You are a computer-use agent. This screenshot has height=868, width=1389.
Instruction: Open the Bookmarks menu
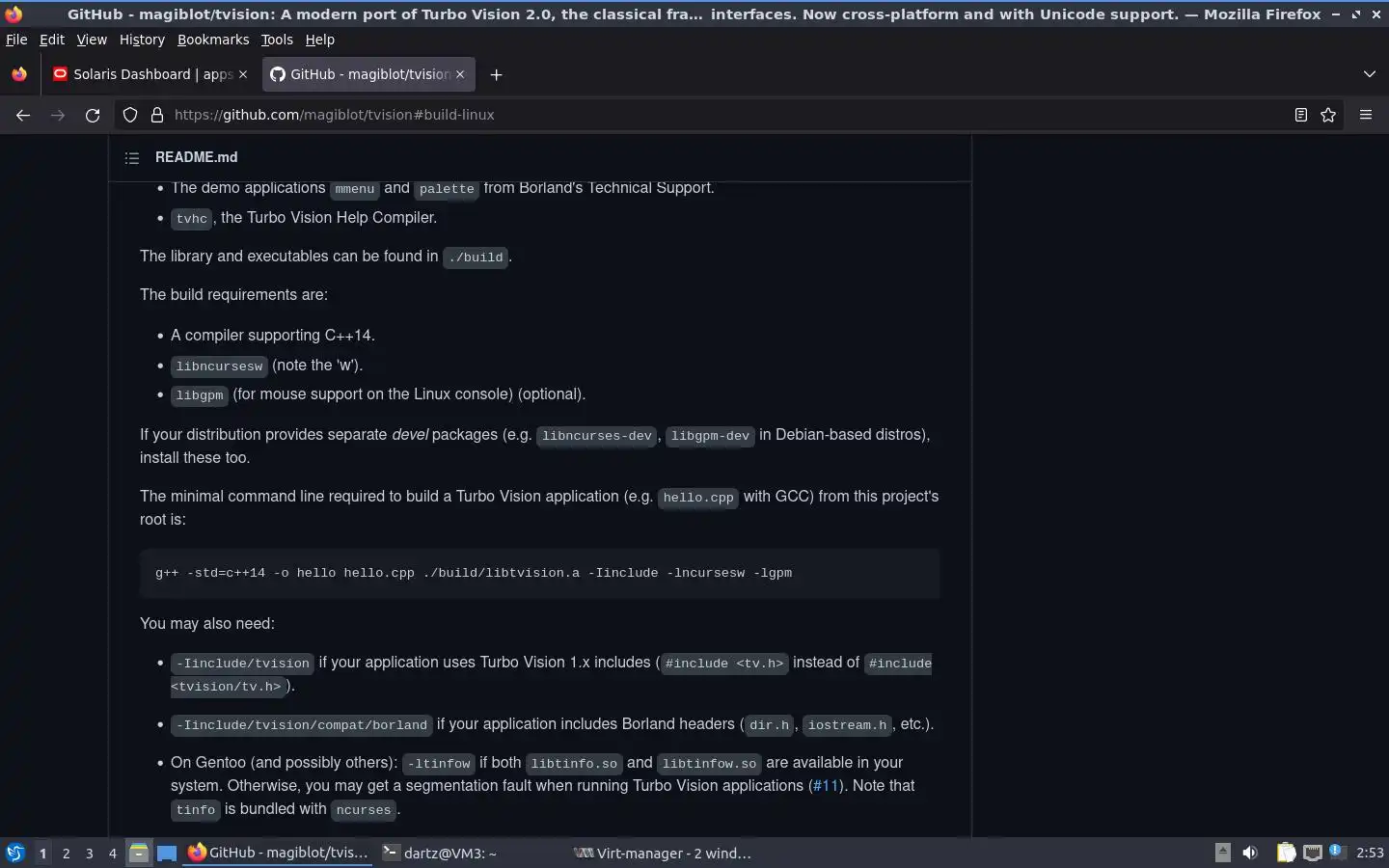click(213, 40)
